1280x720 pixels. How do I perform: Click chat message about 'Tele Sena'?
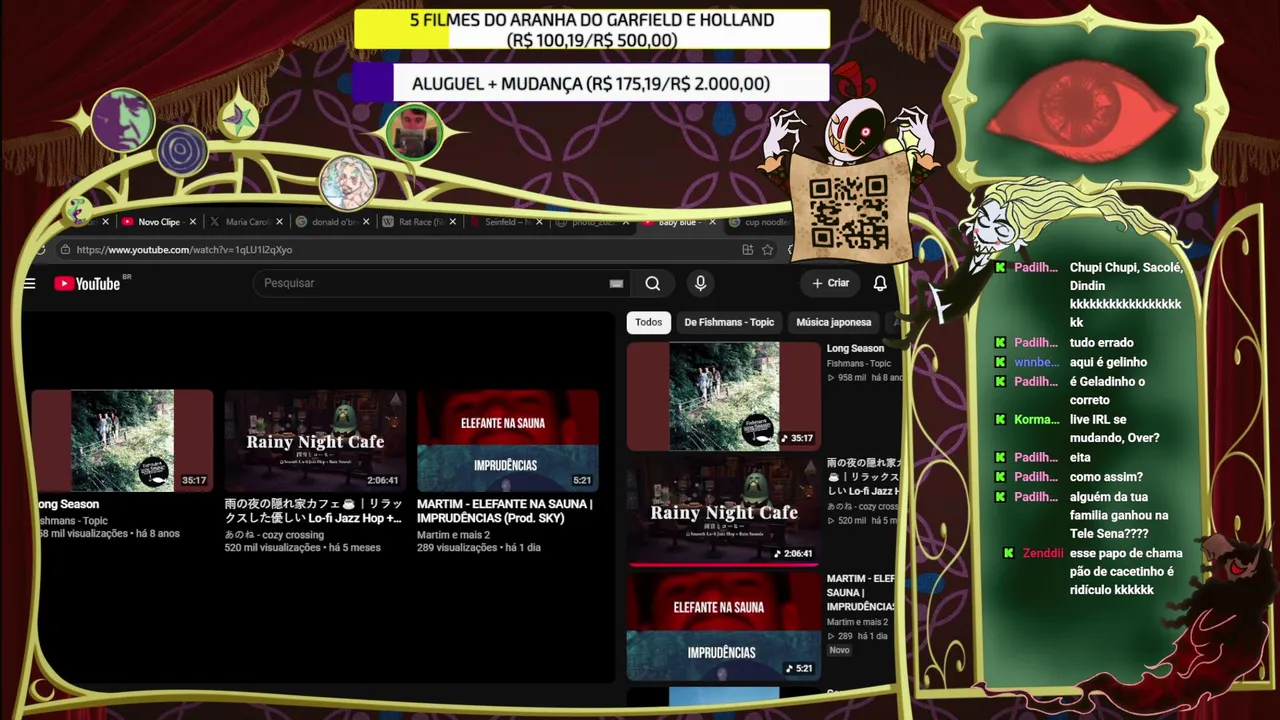click(1119, 515)
